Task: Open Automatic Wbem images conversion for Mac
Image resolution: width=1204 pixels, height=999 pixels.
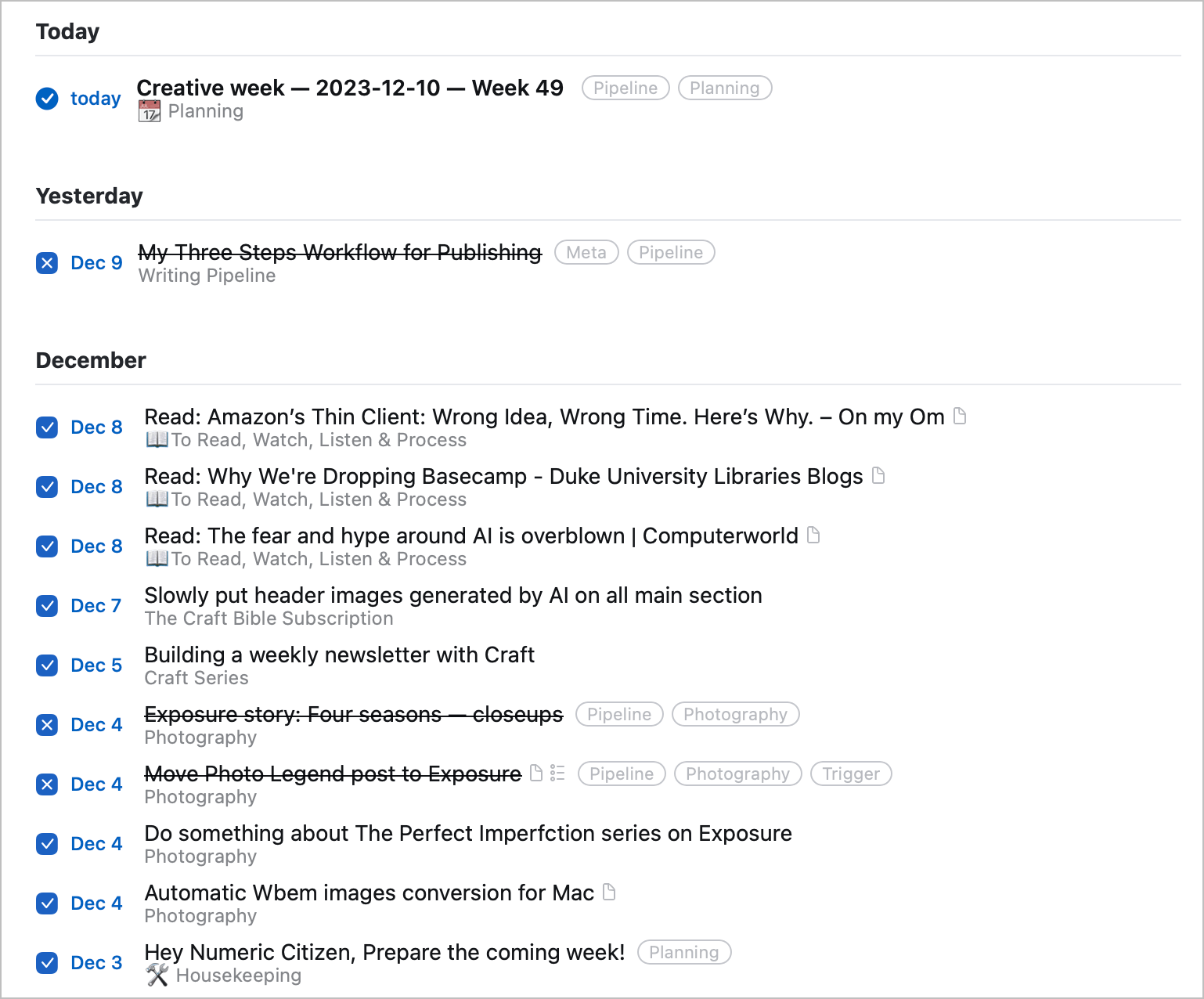Action: coord(369,893)
